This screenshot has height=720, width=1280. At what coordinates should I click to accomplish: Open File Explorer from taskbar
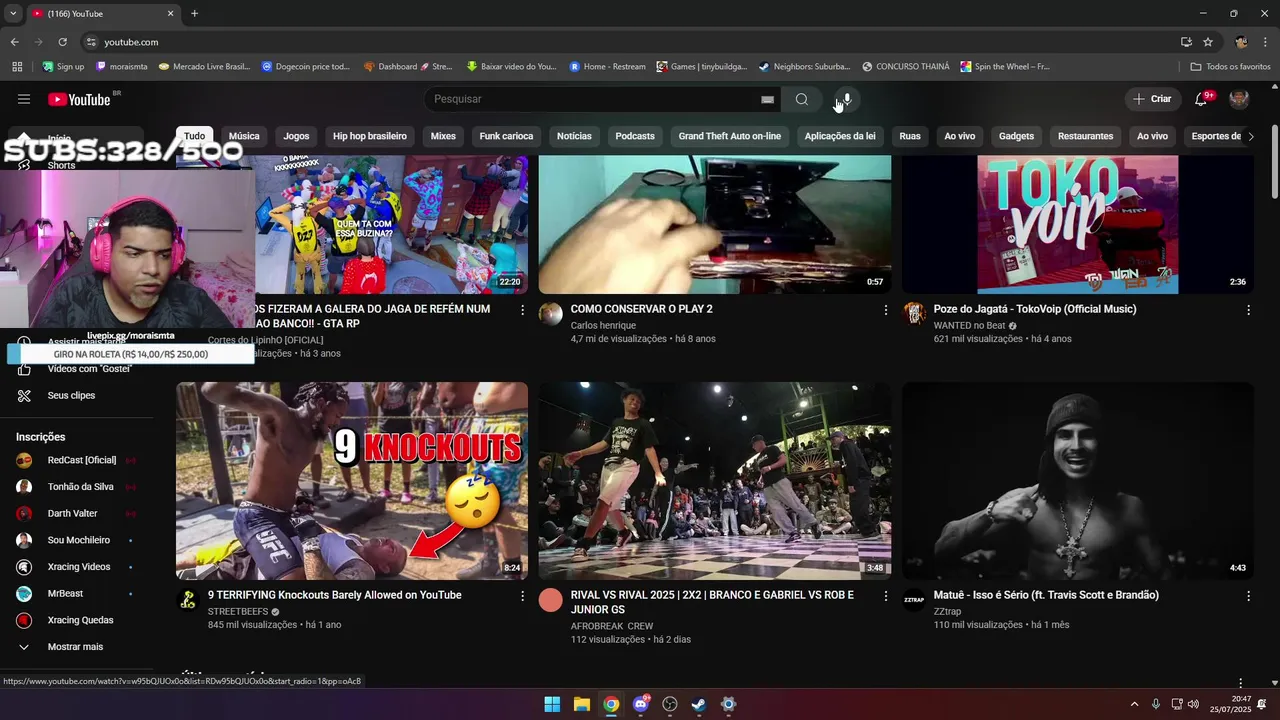(x=581, y=704)
